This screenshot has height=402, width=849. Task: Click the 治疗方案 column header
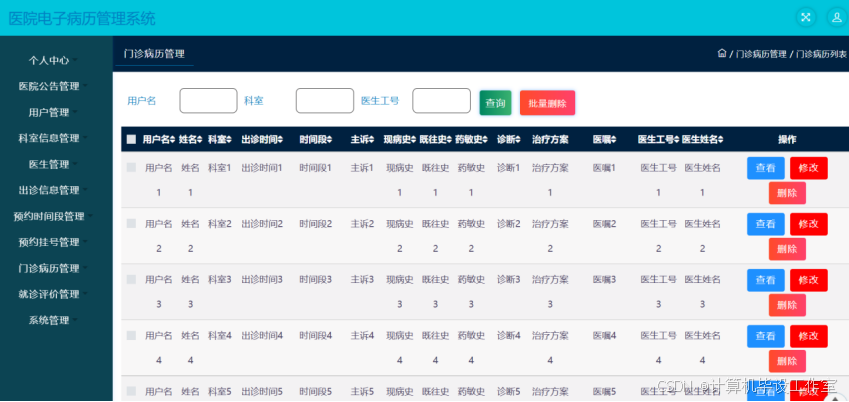coord(550,140)
